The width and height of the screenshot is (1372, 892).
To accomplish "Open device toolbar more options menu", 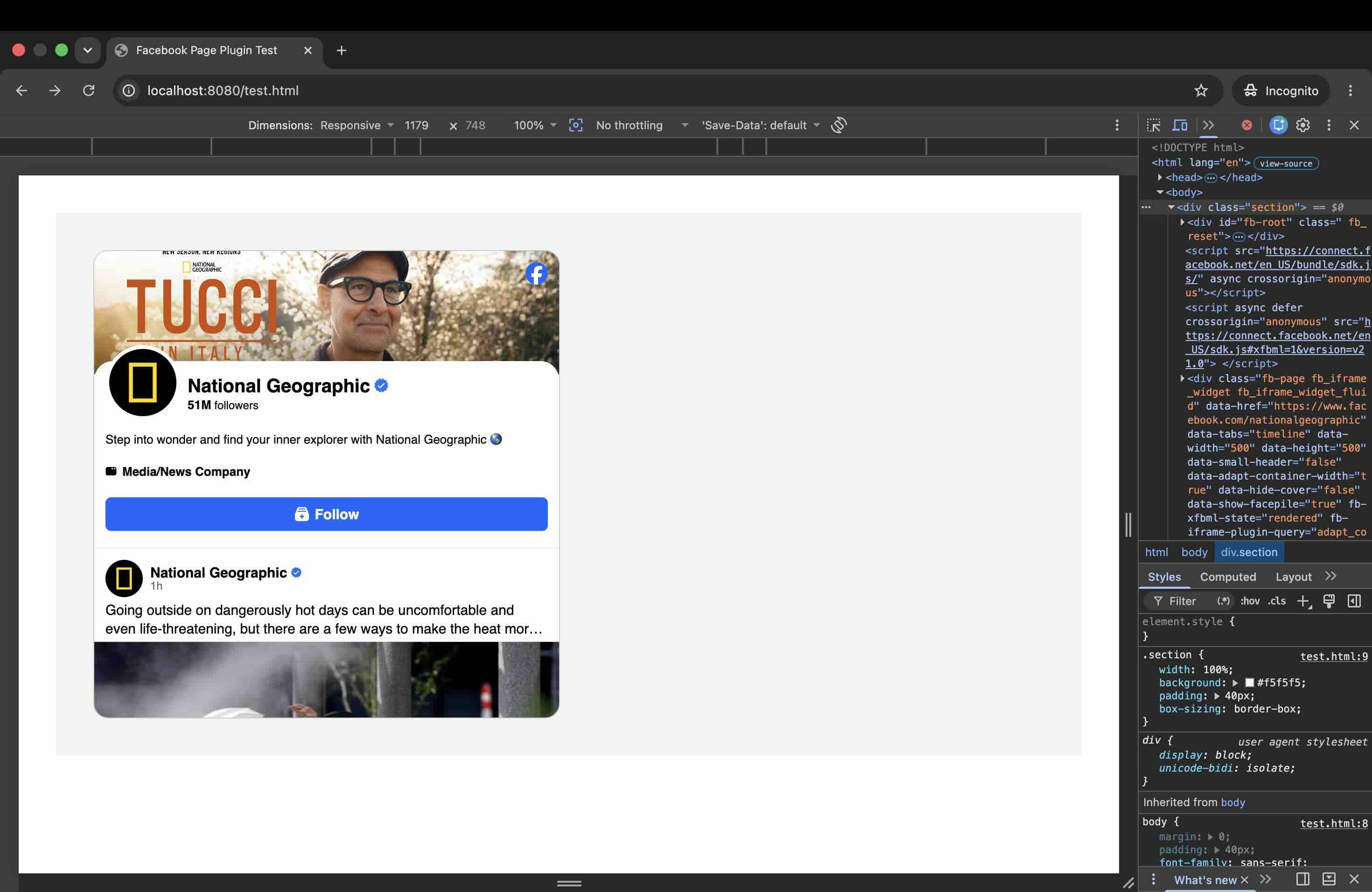I will click(1117, 125).
